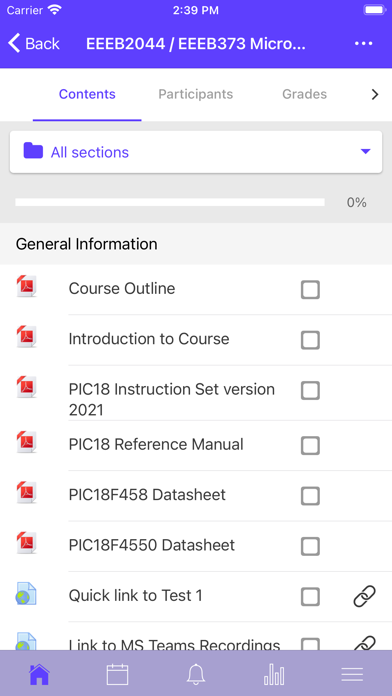
Task: Tick the Introduction to Course checkbox
Action: click(310, 340)
